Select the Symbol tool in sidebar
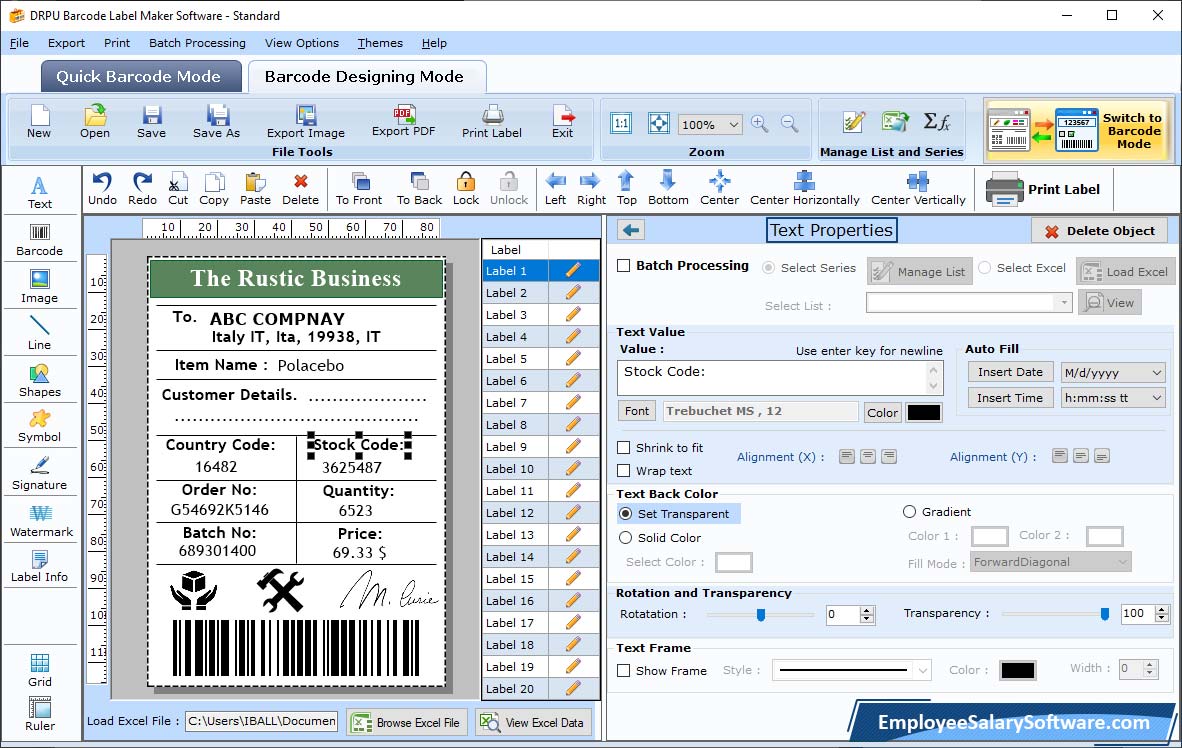This screenshot has width=1182, height=748. (39, 426)
